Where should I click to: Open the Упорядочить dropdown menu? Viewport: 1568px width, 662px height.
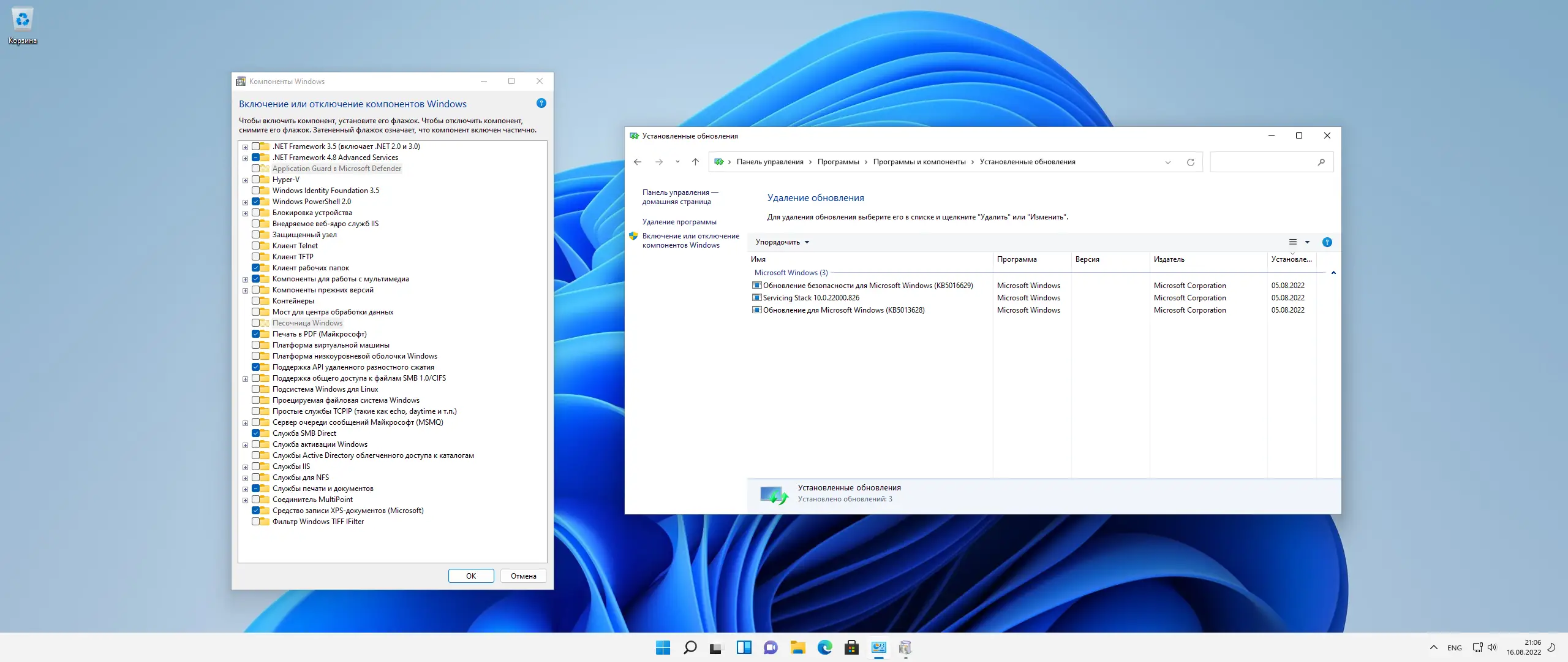[x=782, y=242]
